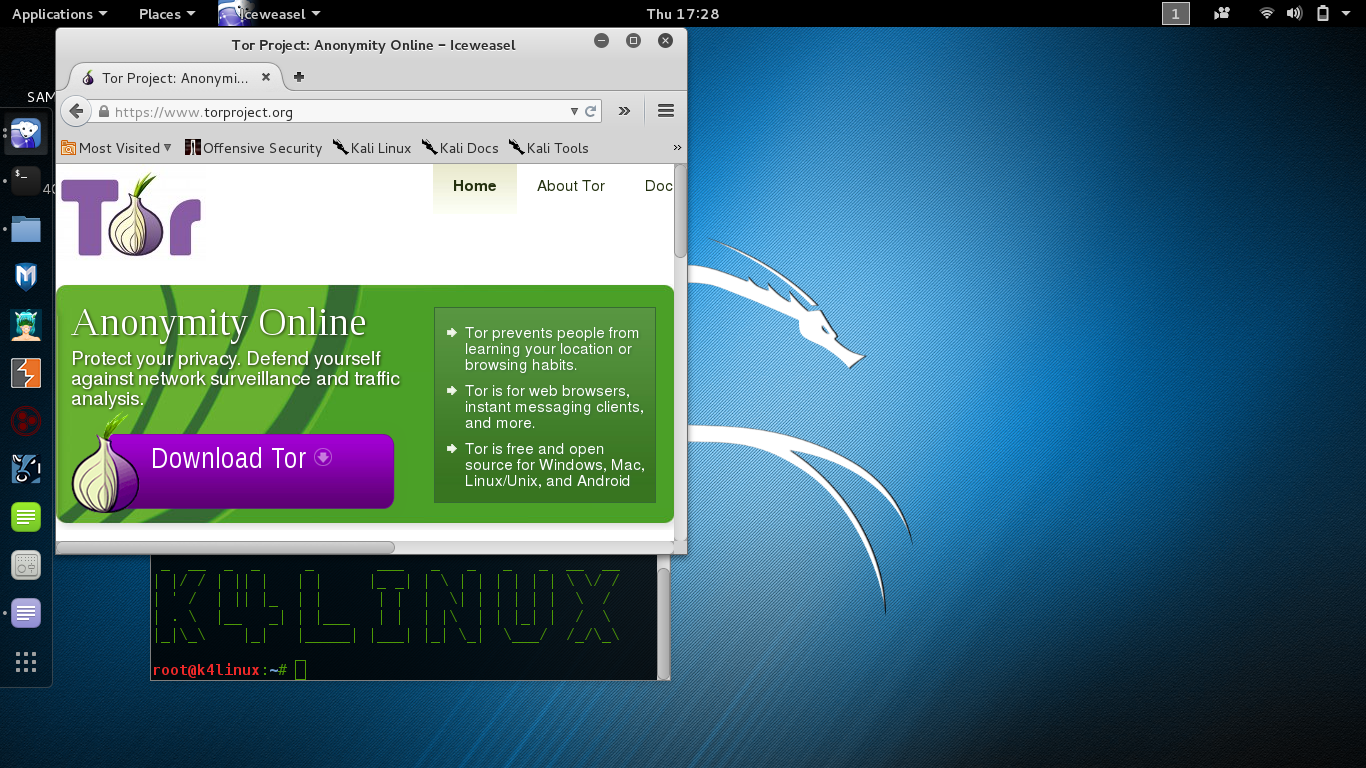Click the browser back arrow button

tap(76, 111)
